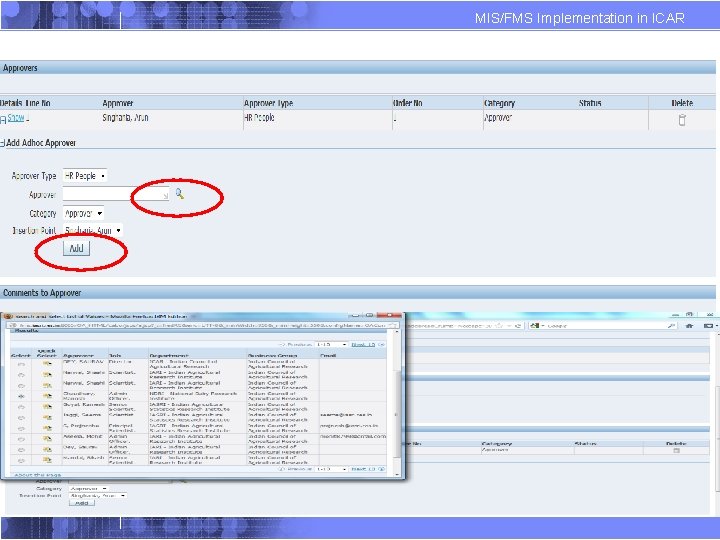Image resolution: width=720 pixels, height=540 pixels.
Task: Open Insertion Point dropdown in background window form
Action: point(97,496)
